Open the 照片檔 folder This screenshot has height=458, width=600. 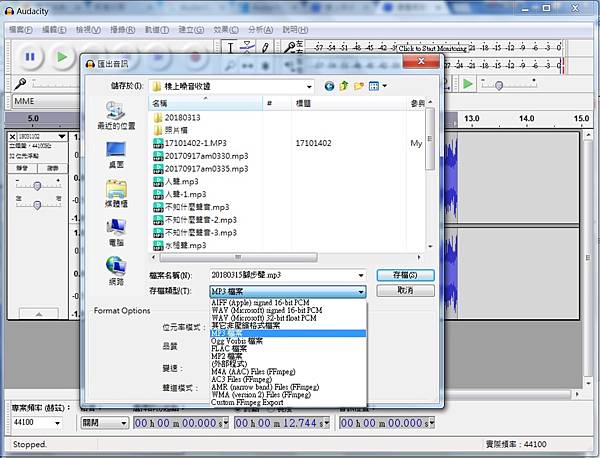pyautogui.click(x=171, y=130)
